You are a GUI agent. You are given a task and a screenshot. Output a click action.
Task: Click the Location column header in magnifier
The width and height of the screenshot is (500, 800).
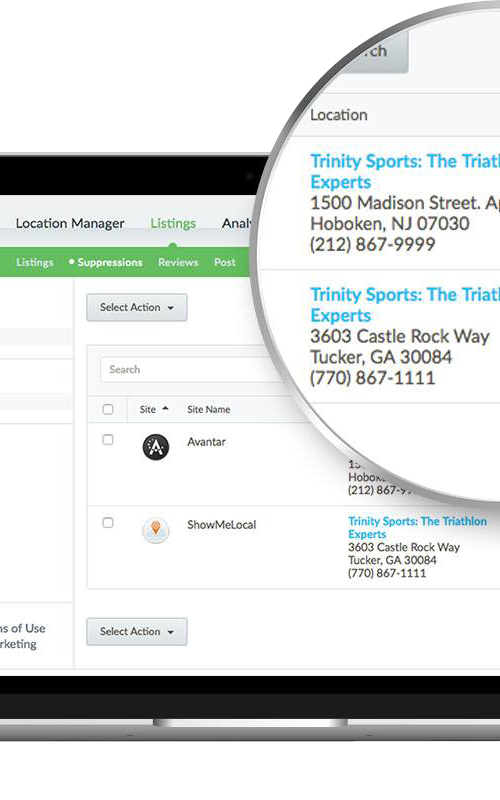click(x=339, y=115)
